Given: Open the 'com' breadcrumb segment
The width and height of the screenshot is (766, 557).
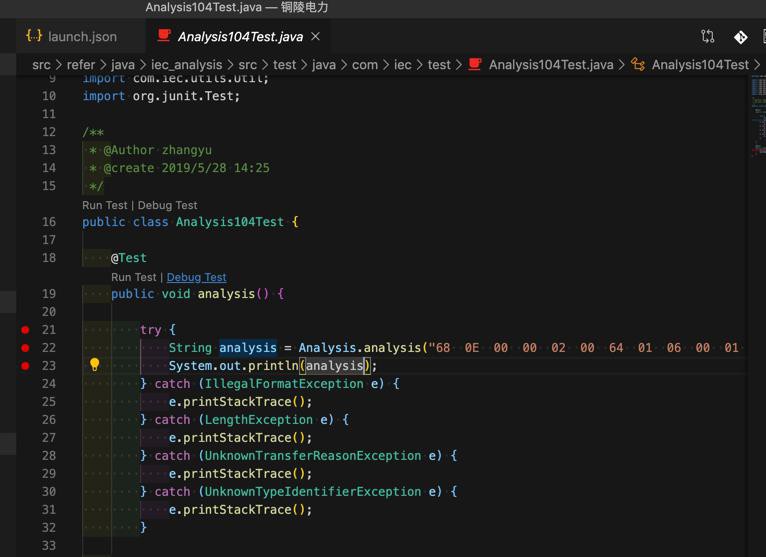Looking at the screenshot, I should (365, 65).
